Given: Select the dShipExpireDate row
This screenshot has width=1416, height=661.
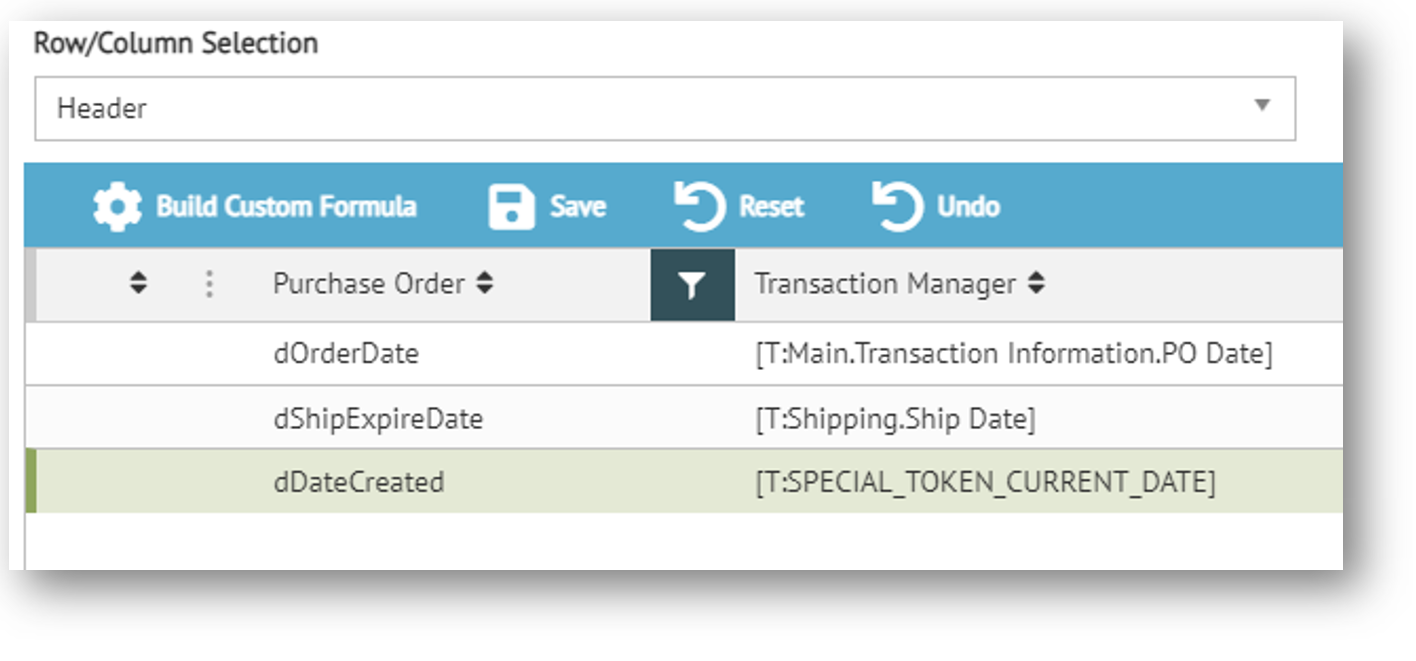Looking at the screenshot, I should pos(378,419).
